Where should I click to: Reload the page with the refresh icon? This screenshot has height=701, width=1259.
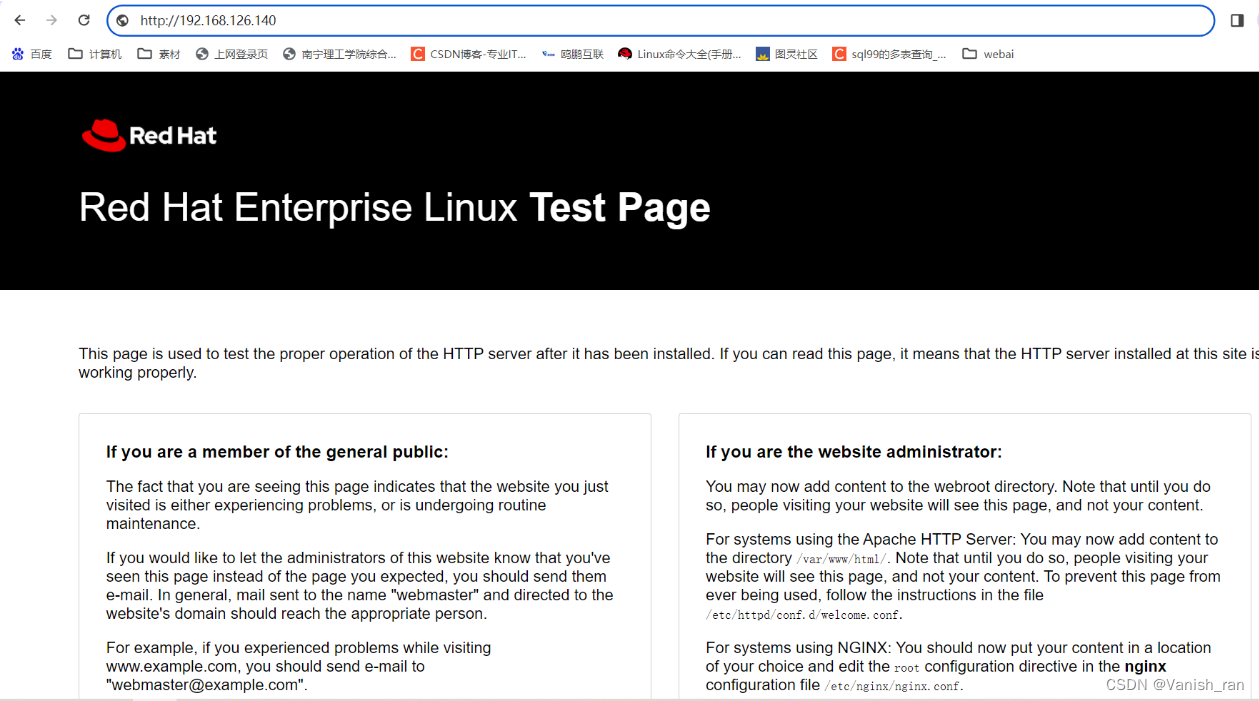84,20
